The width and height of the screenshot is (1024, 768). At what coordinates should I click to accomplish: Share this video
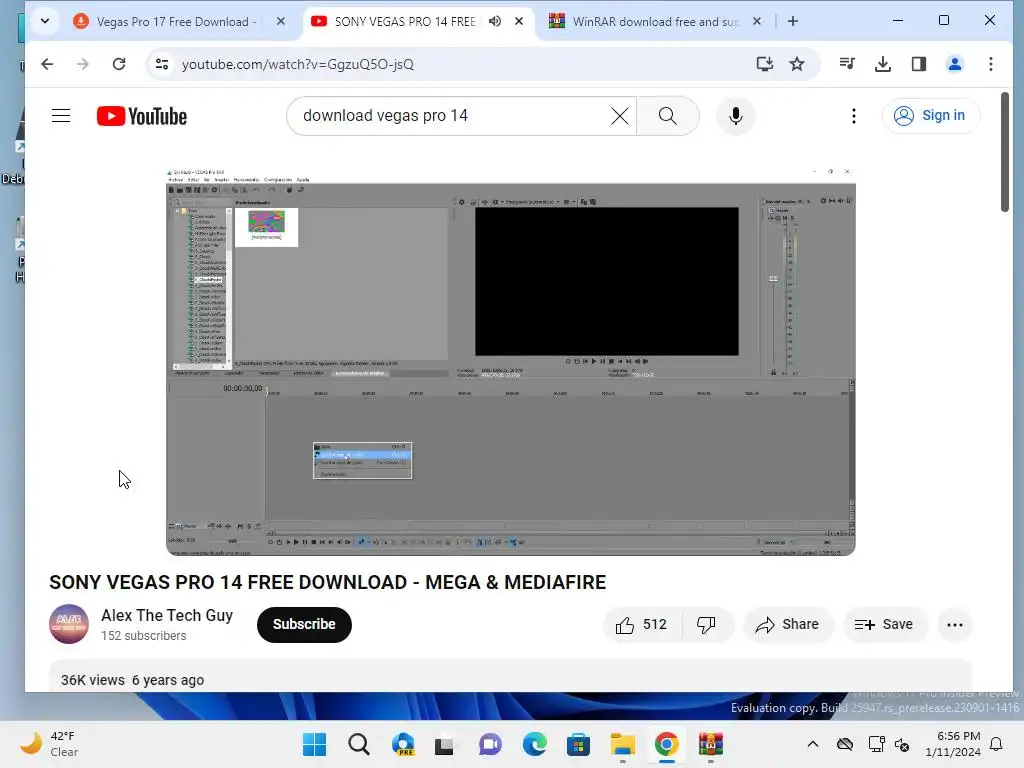pyautogui.click(x=787, y=624)
